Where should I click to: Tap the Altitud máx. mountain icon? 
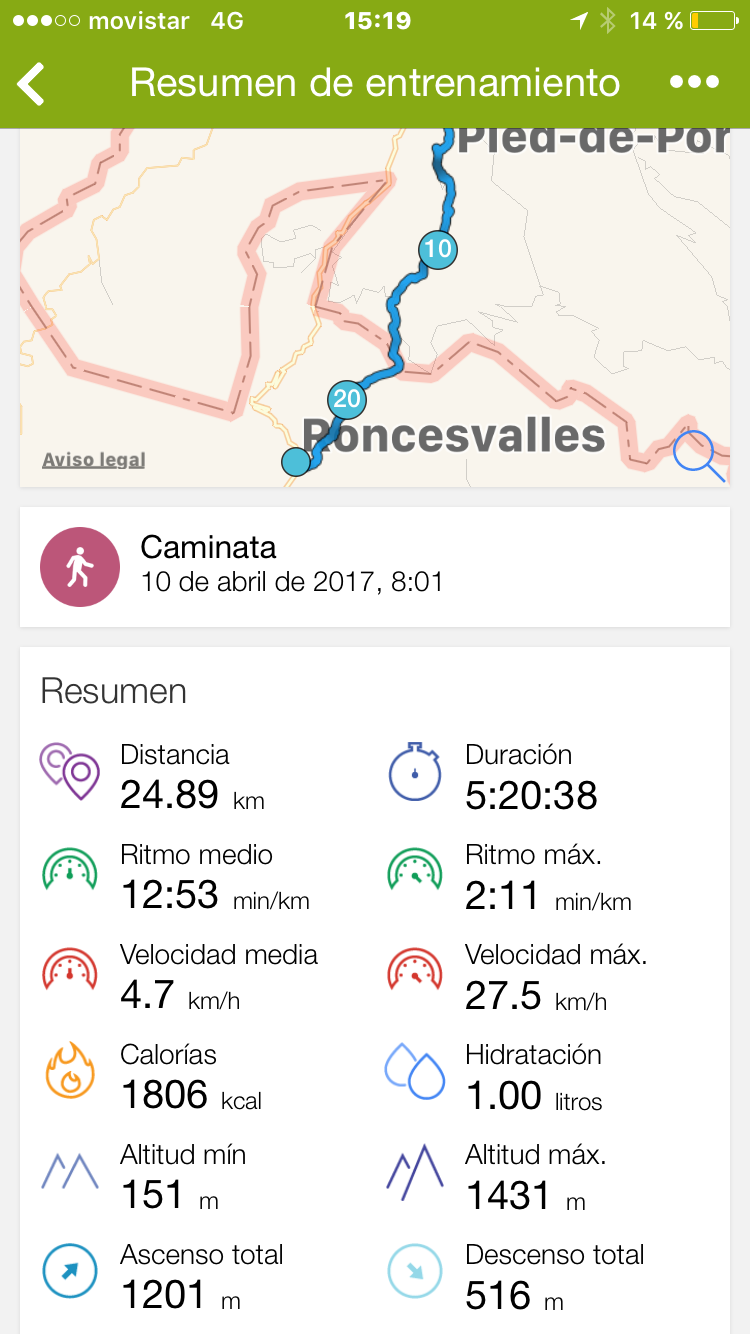click(x=414, y=1172)
